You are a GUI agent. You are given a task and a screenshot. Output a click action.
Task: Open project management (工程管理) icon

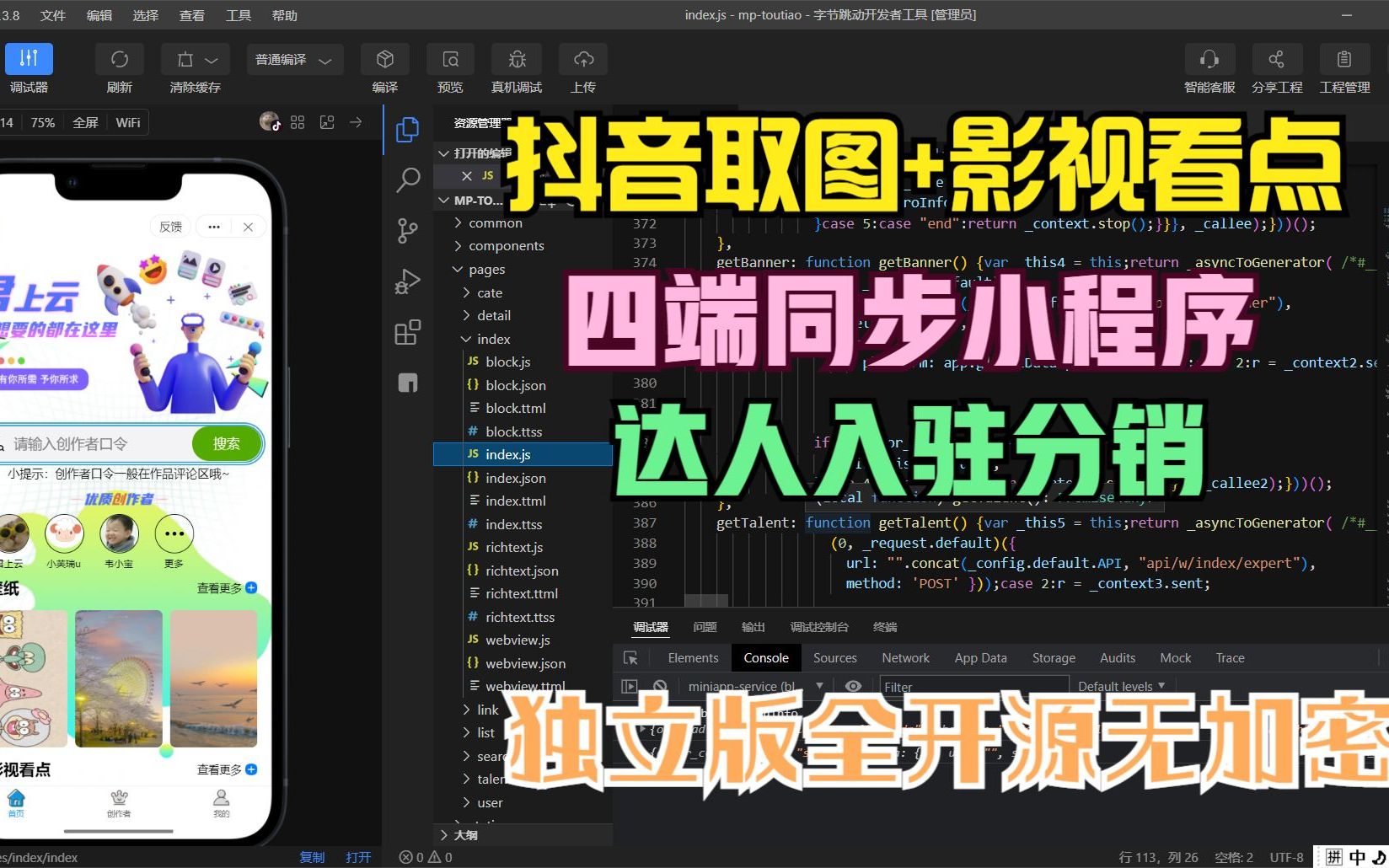pos(1344,59)
